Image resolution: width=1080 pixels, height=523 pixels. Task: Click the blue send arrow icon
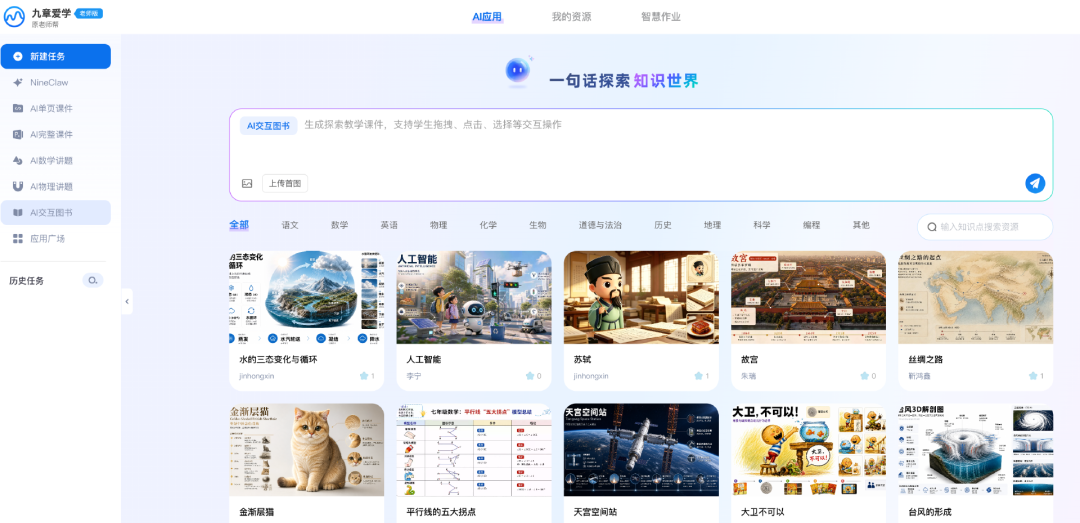coord(1035,183)
